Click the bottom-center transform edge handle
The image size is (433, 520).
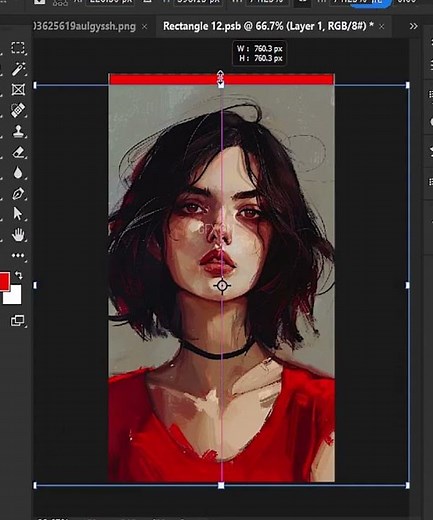[x=221, y=485]
